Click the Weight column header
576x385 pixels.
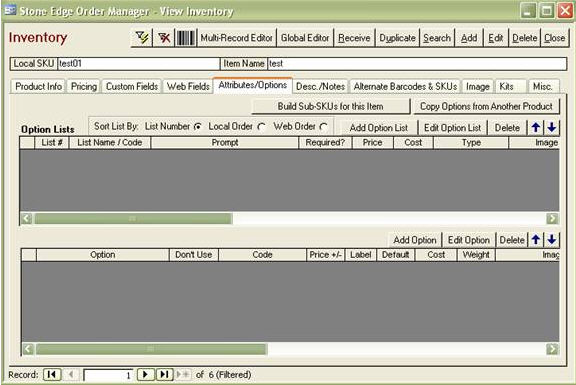[x=476, y=255]
